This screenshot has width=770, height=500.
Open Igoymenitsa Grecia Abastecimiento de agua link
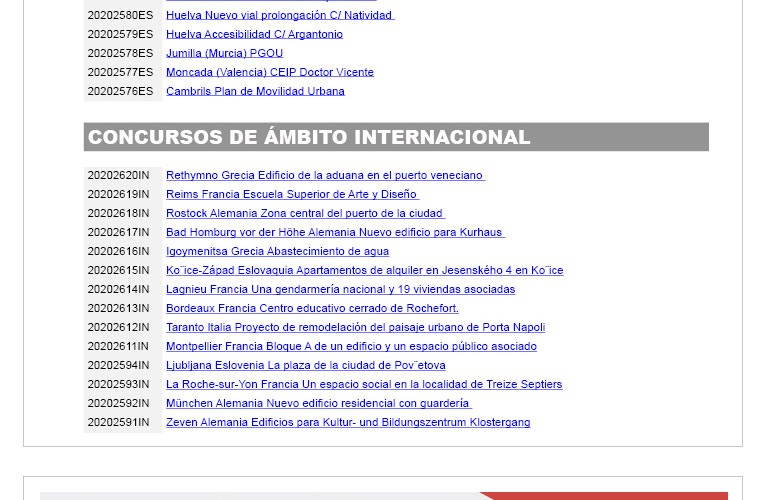pyautogui.click(x=277, y=251)
